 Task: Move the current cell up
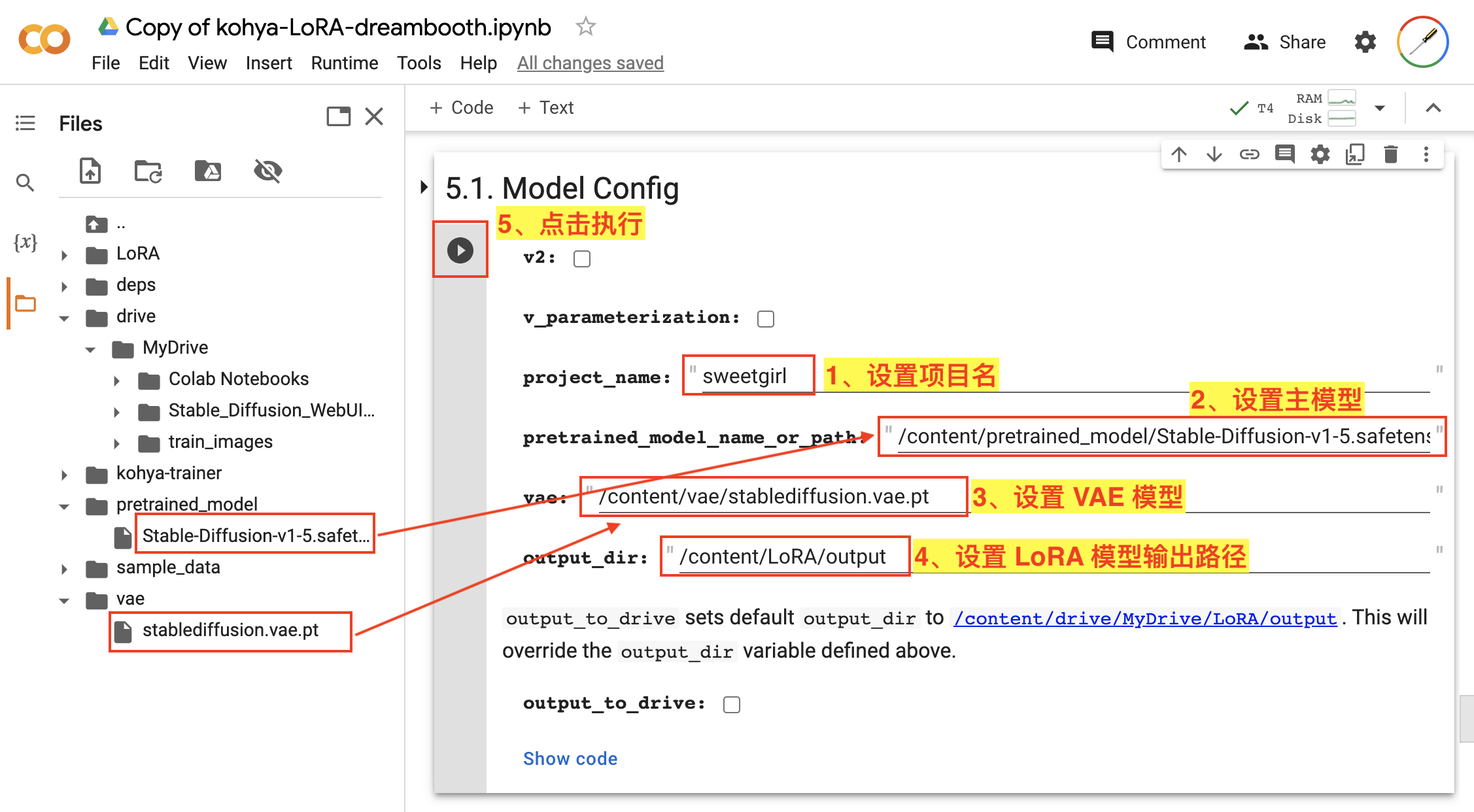tap(1179, 154)
